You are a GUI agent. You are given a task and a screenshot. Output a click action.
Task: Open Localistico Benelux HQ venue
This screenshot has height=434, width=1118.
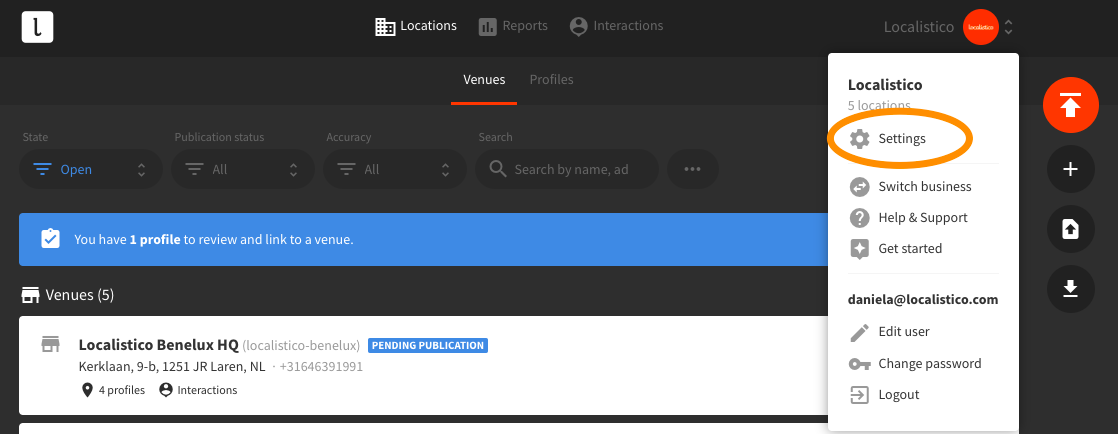(158, 345)
